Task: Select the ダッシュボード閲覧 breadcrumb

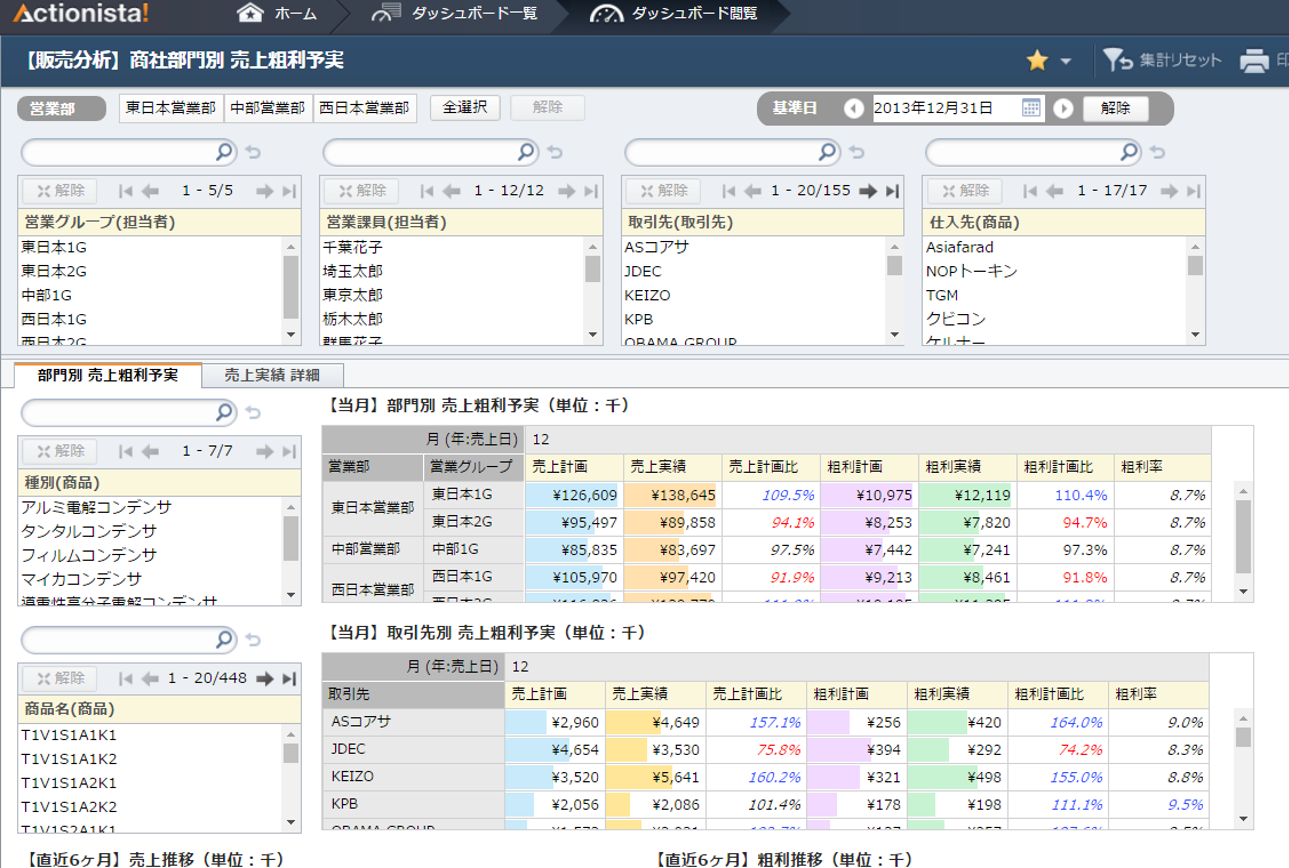Action: point(673,14)
